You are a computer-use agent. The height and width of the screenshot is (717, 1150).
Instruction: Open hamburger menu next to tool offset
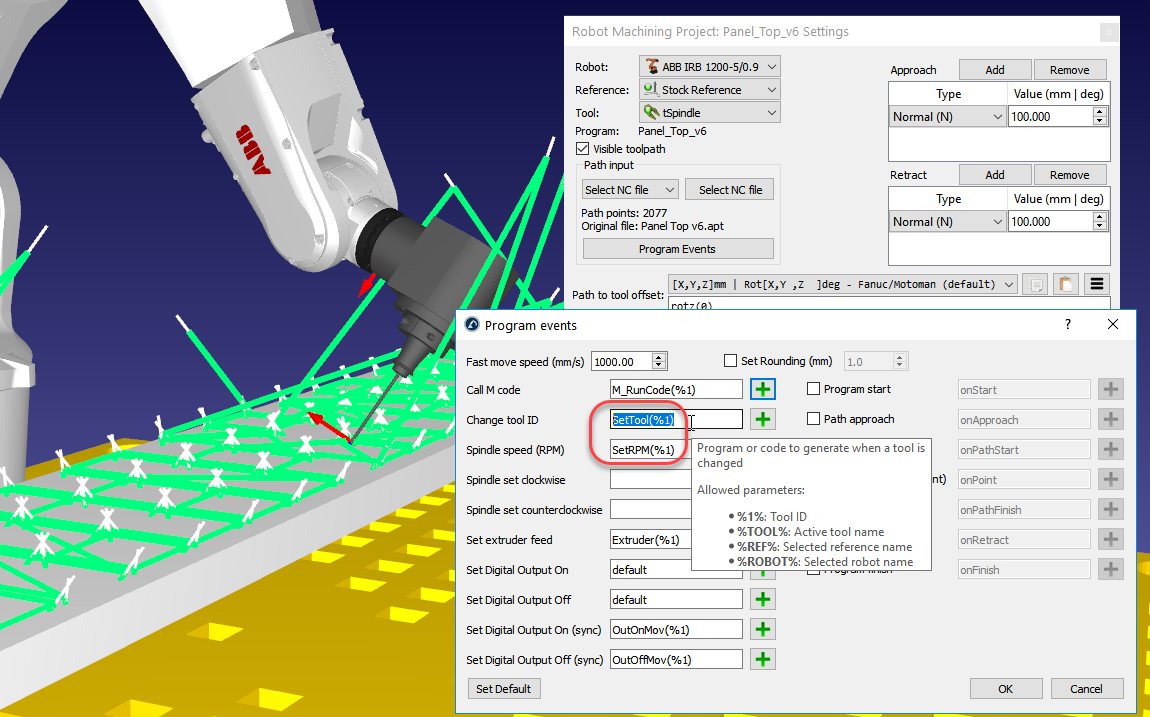[x=1097, y=285]
